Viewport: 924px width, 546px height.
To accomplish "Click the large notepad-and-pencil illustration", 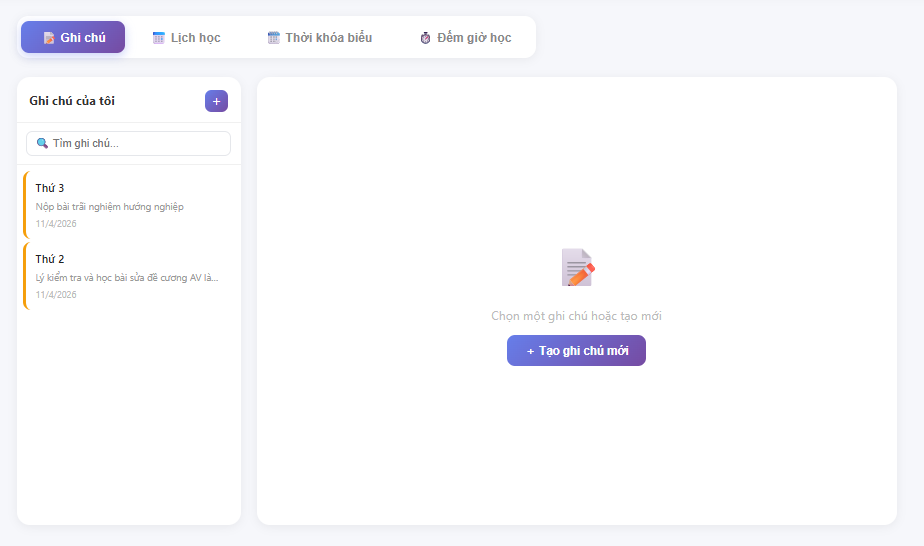I will point(577,268).
